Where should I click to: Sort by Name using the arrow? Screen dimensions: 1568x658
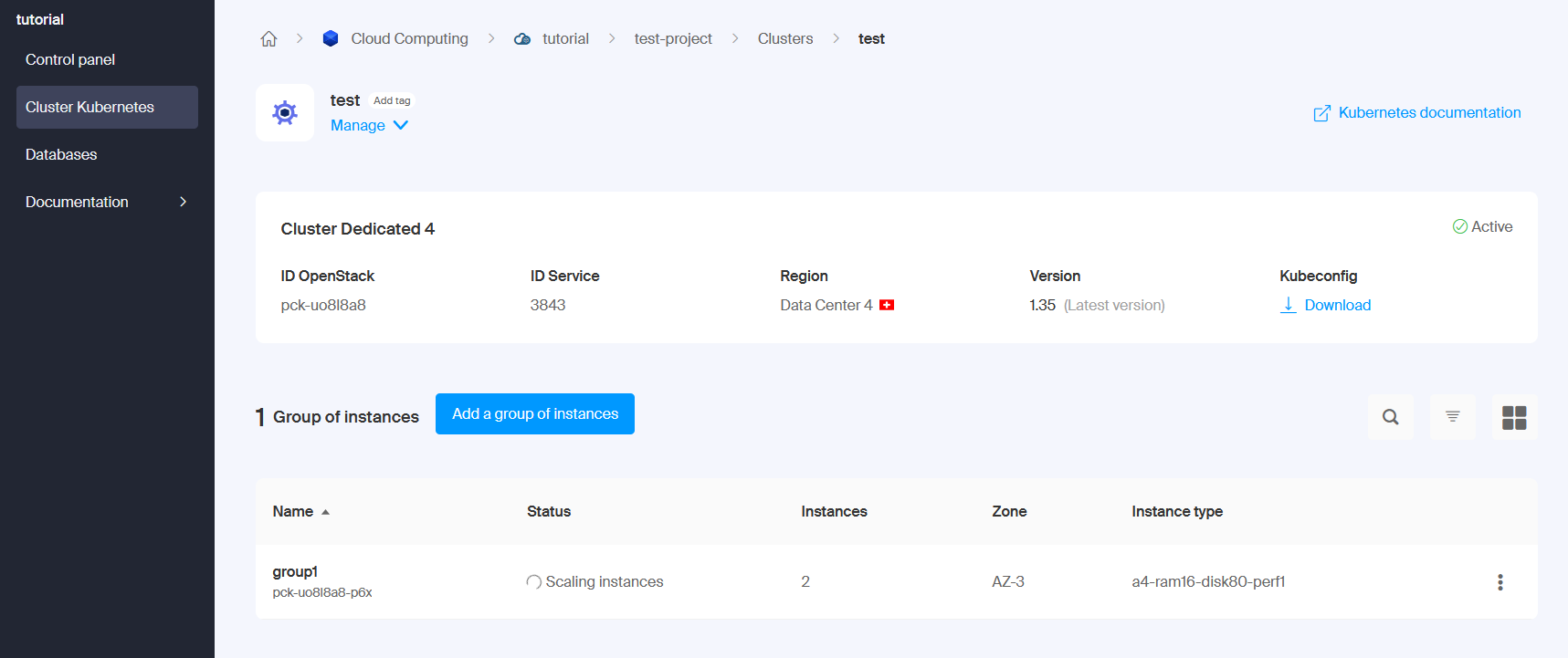[x=325, y=512]
